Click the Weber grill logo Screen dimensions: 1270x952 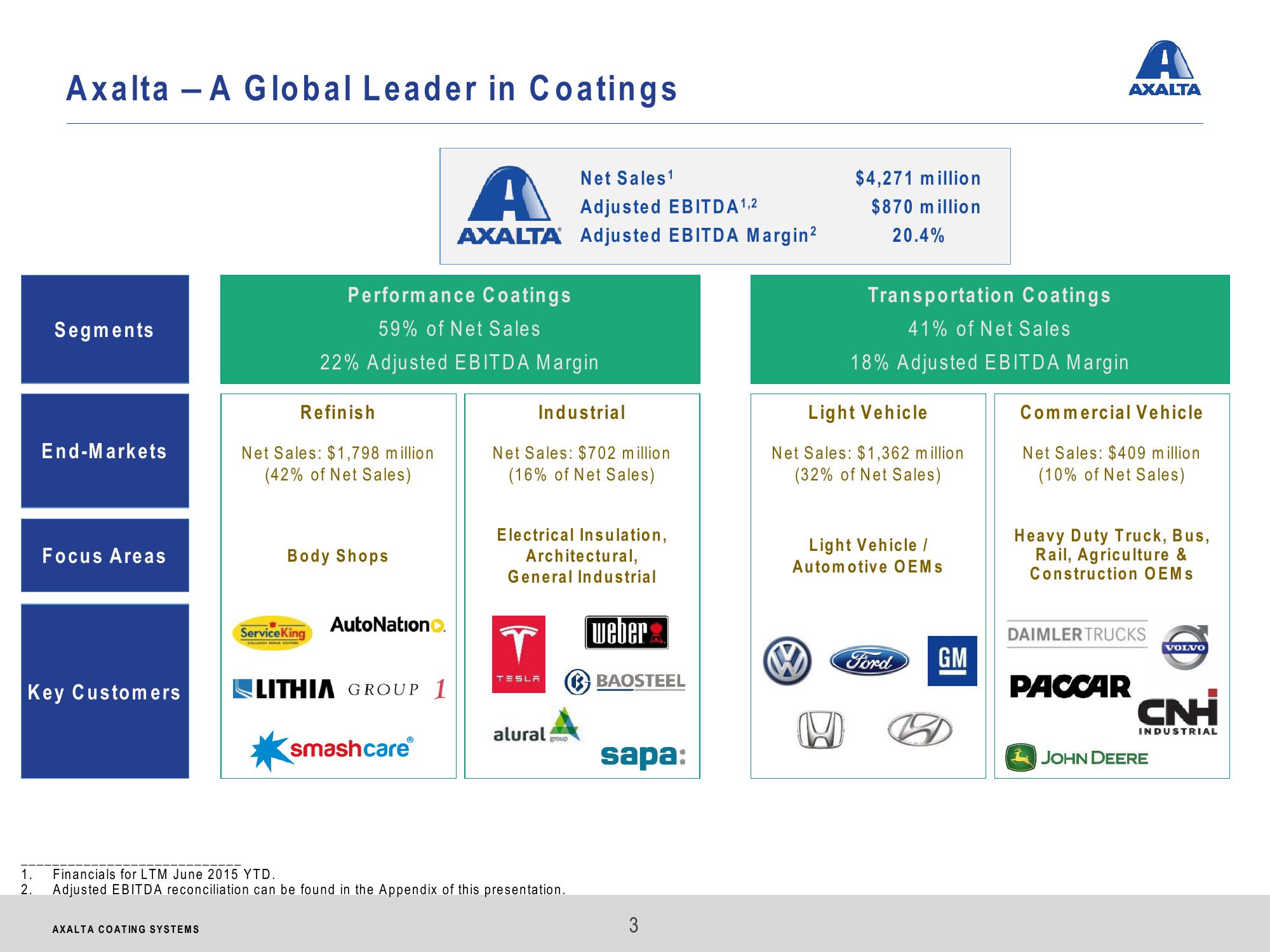click(x=626, y=632)
